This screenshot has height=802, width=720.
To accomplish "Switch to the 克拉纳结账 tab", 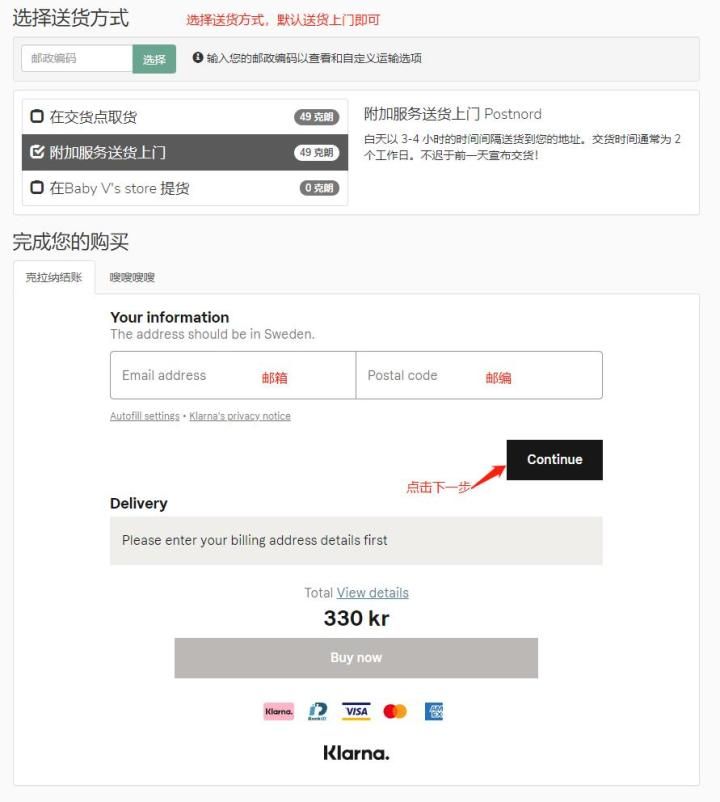I will coord(54,277).
